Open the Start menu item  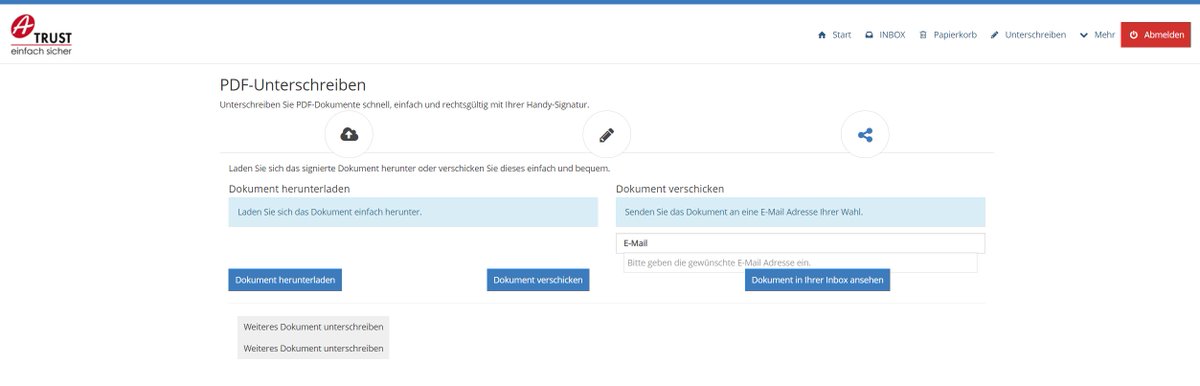(x=834, y=35)
